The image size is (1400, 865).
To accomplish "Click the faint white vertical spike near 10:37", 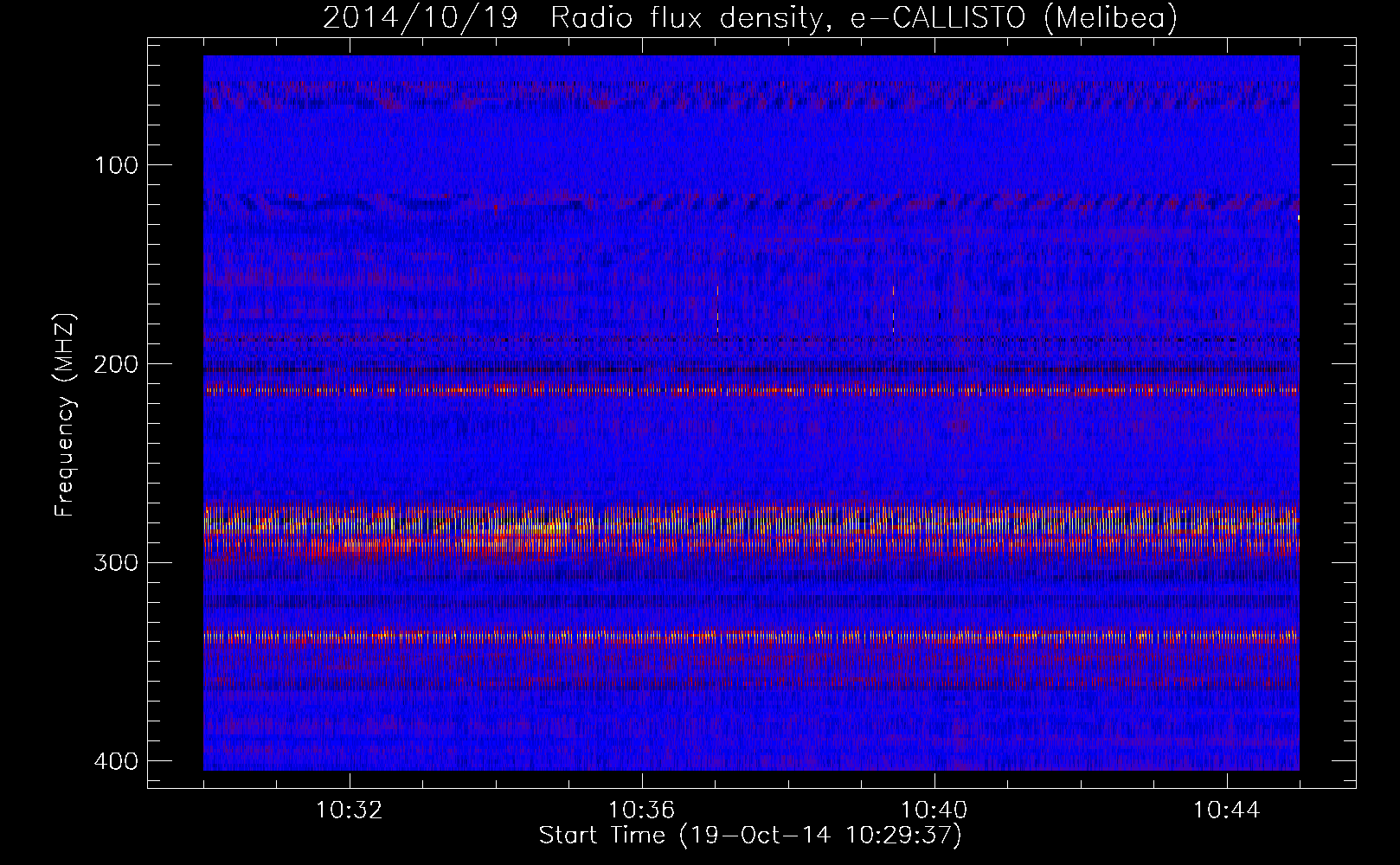I will pos(717,310).
